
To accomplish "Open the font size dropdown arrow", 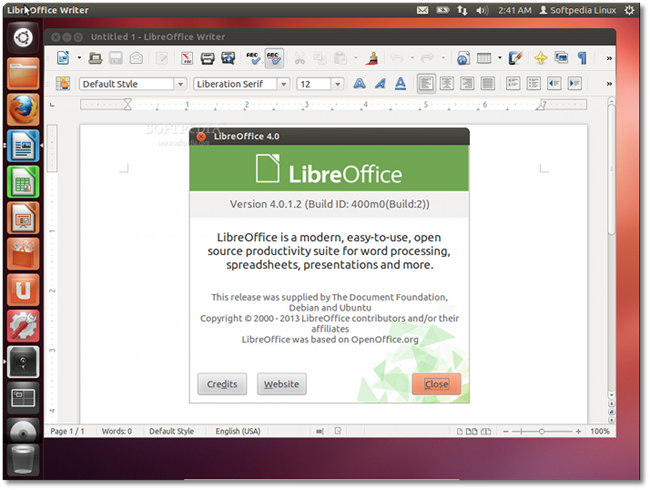I will tap(337, 84).
